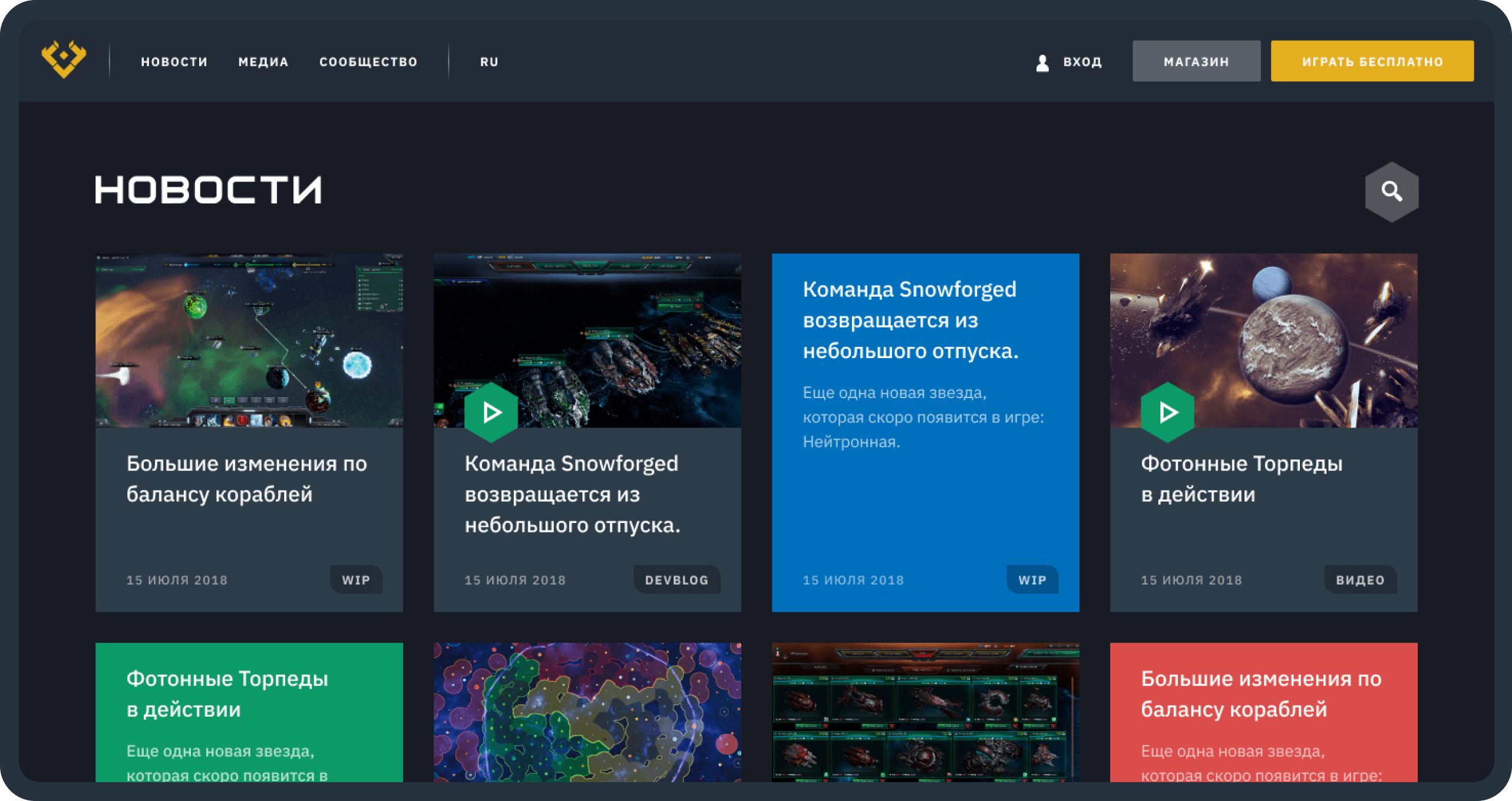Open the hexagonal search icon
This screenshot has width=1512, height=801.
[x=1391, y=191]
